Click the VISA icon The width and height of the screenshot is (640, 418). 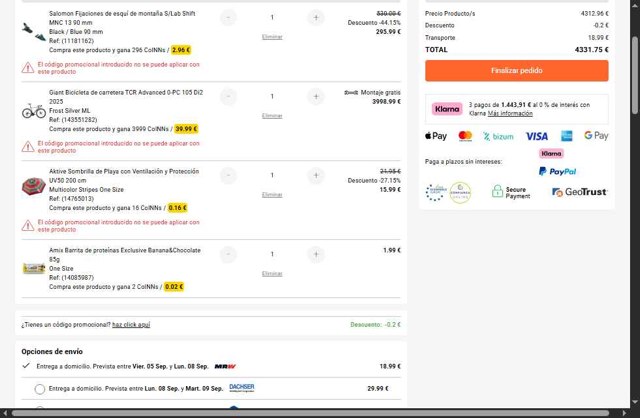click(x=536, y=136)
